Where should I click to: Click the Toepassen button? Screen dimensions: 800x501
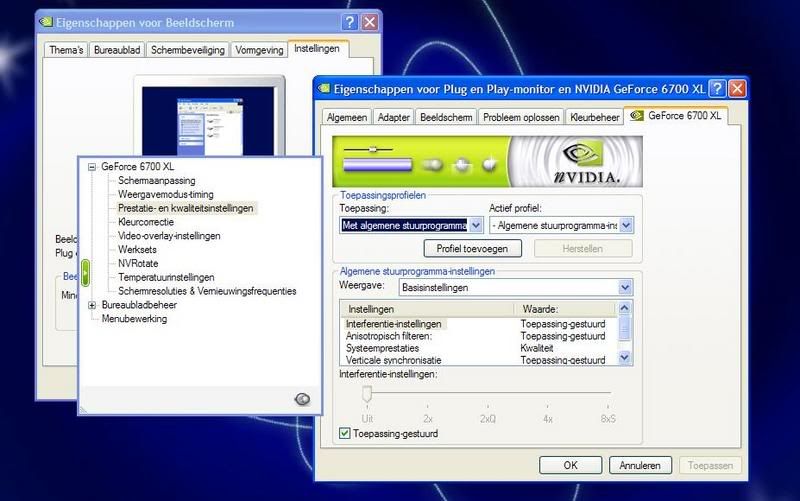coord(710,465)
